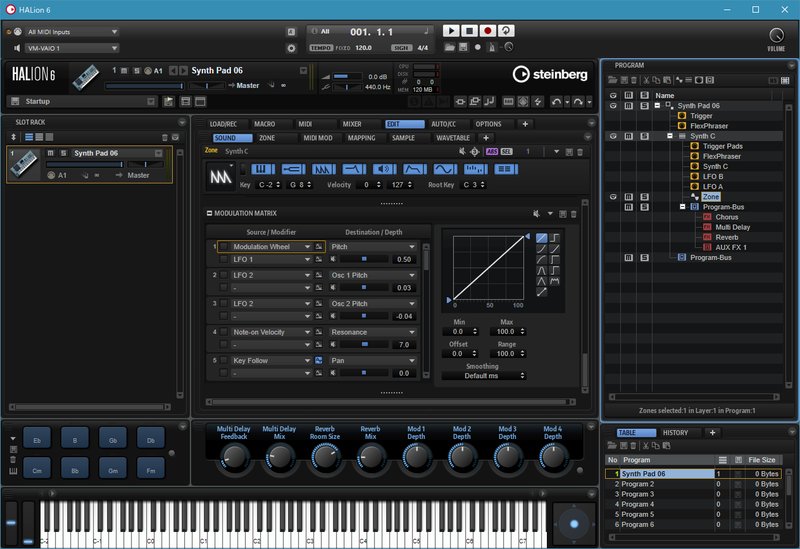Click the Load Multi-Program folder icon
The height and width of the screenshot is (549, 800).
pyautogui.click(x=449, y=47)
